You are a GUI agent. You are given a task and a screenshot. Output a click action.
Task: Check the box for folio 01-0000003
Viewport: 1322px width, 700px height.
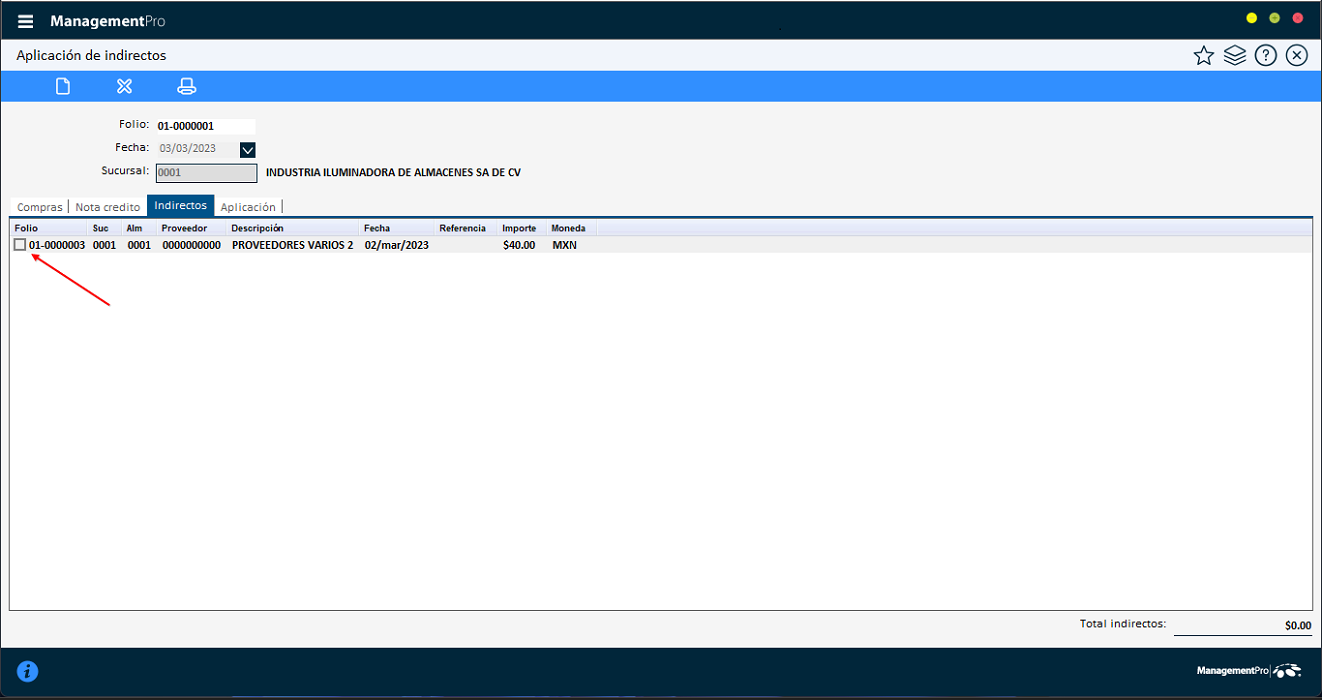pyautogui.click(x=20, y=245)
